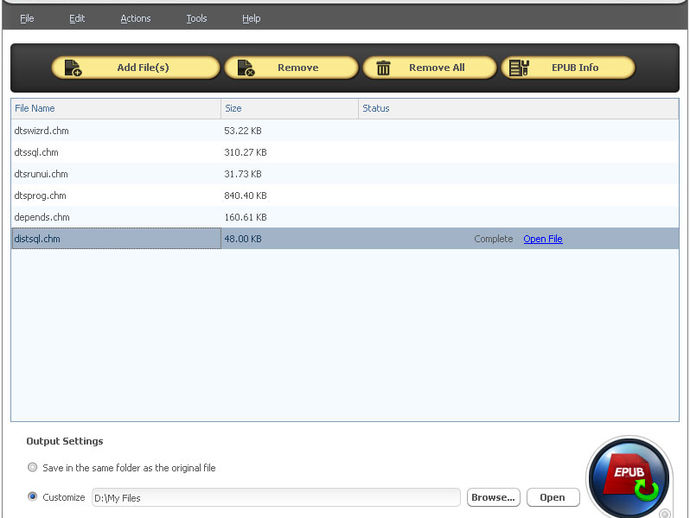Select the dtswizrd.chm row

(345, 131)
